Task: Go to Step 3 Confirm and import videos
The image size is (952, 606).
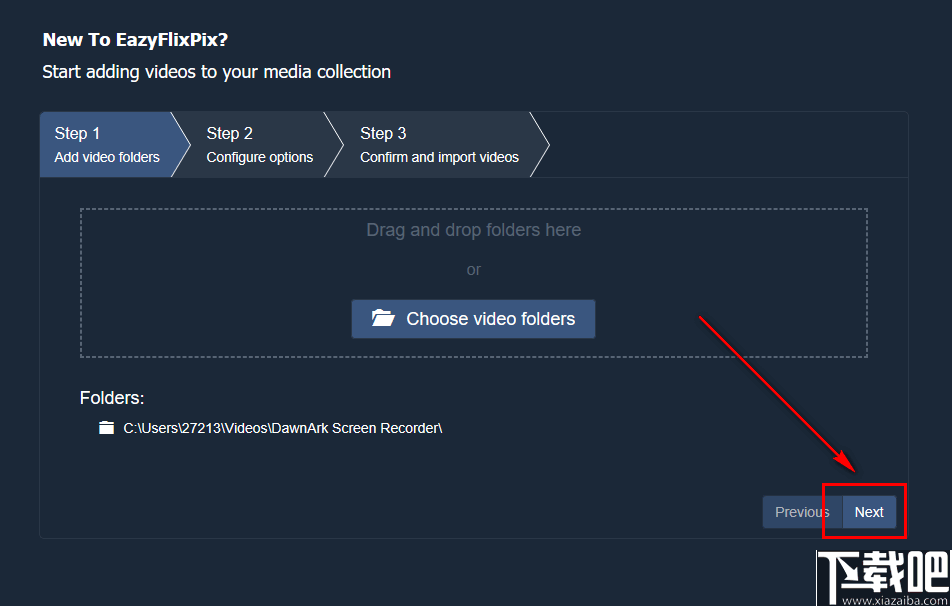Action: pyautogui.click(x=438, y=145)
